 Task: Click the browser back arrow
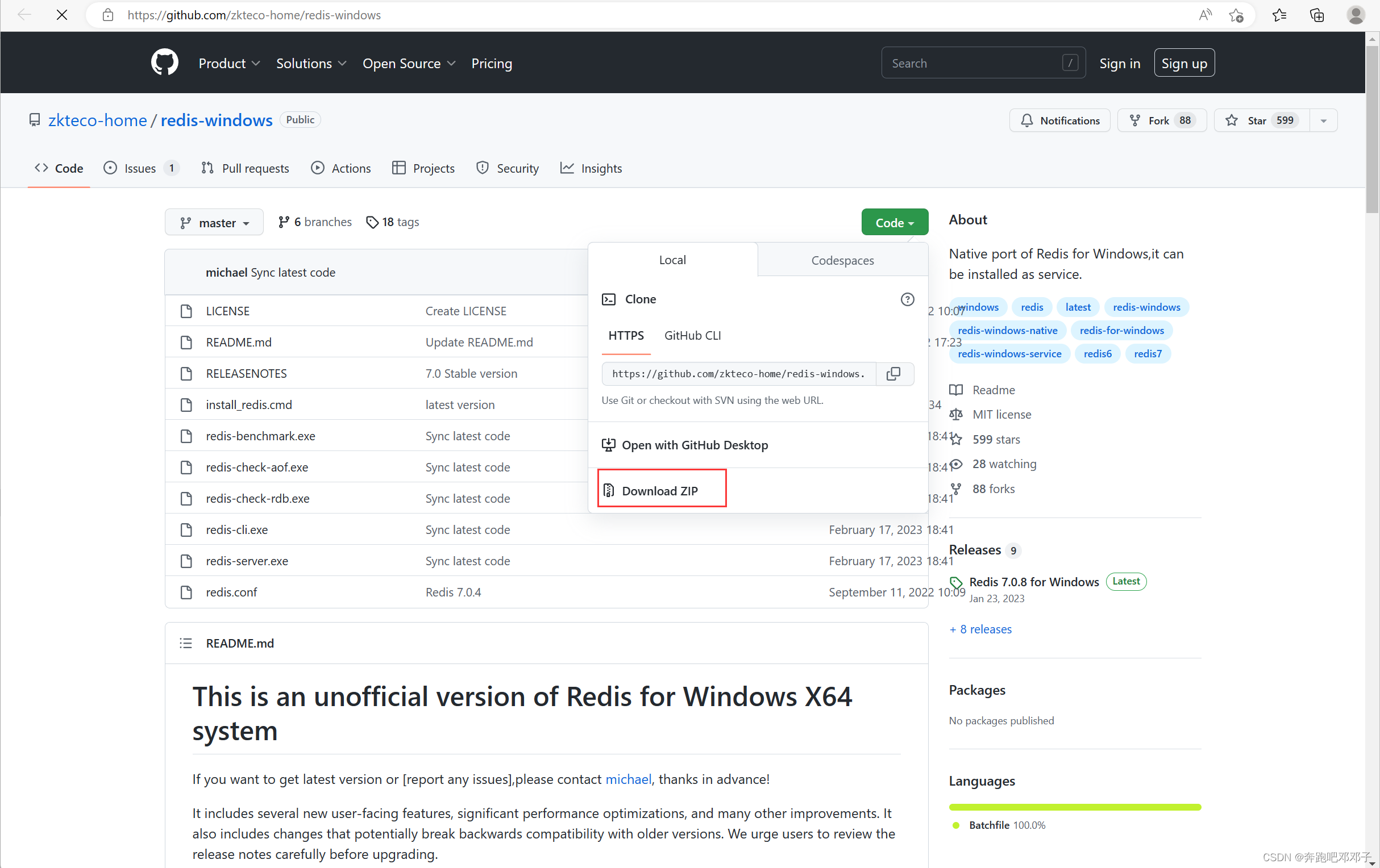coord(24,15)
